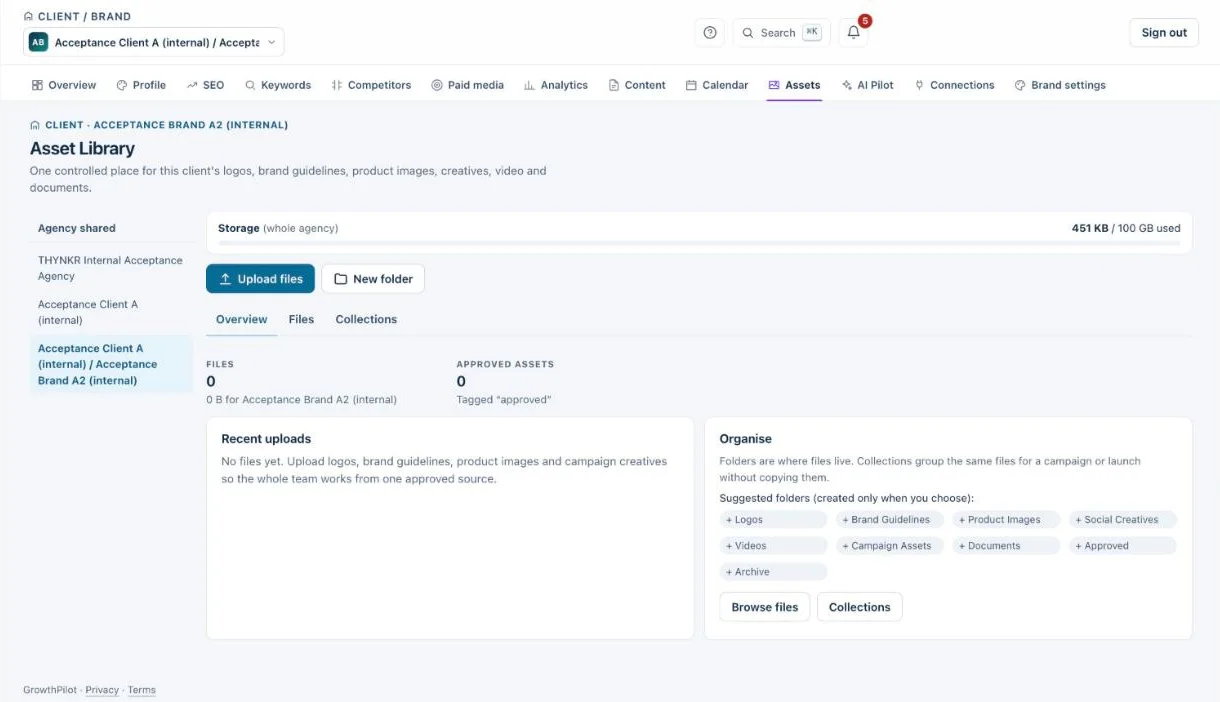The width and height of the screenshot is (1220, 702).
Task: Add the suggested Documents folder
Action: 1006,546
